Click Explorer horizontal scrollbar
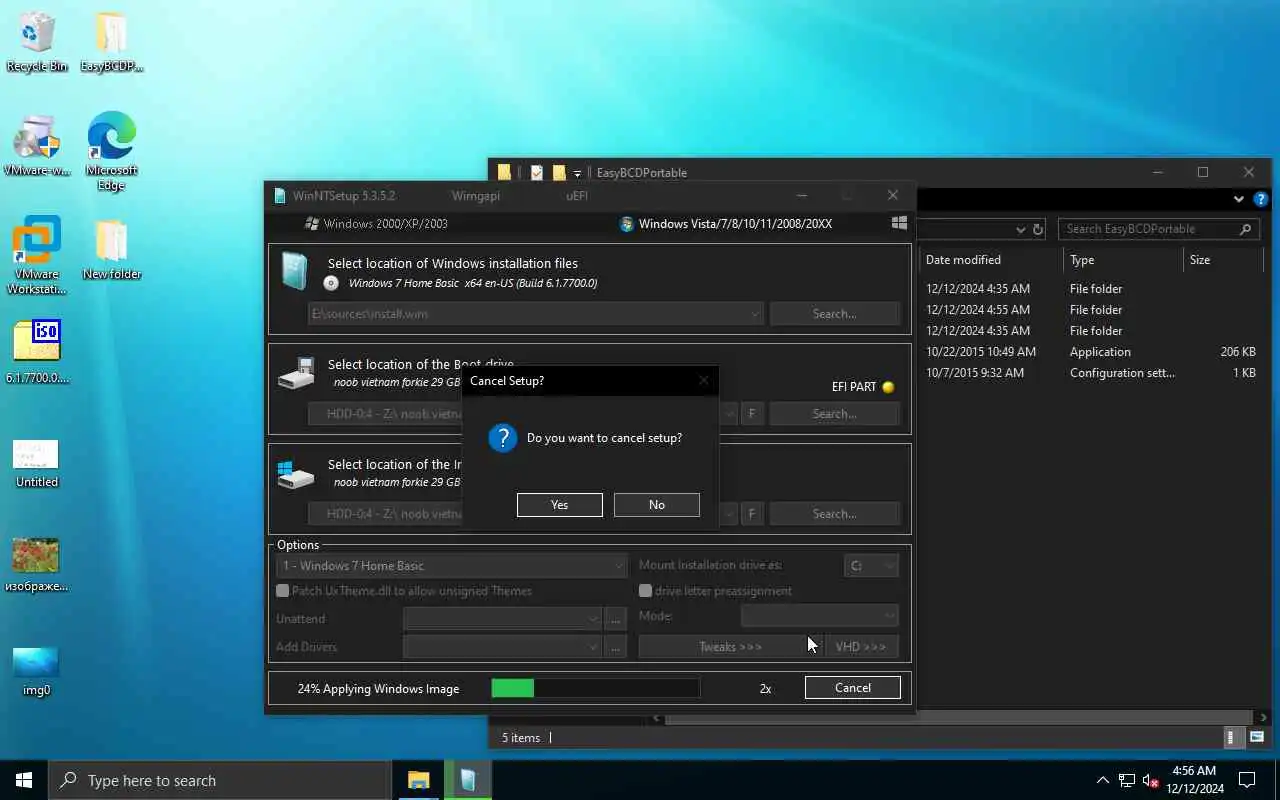 [x=958, y=718]
